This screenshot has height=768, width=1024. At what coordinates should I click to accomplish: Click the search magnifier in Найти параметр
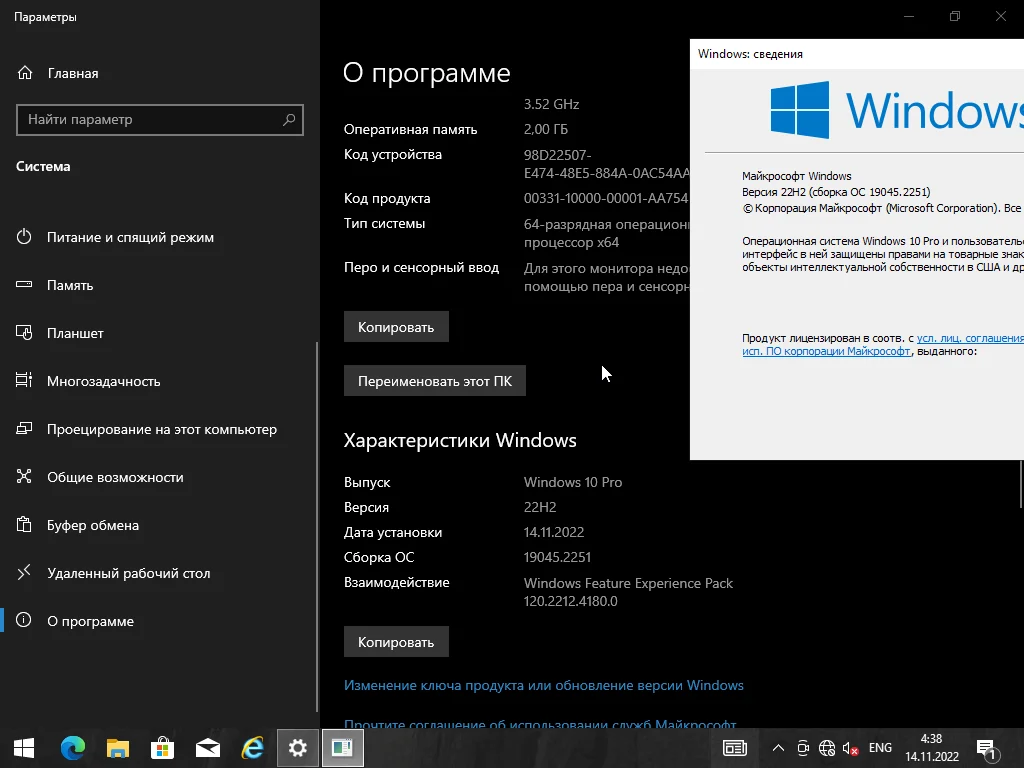point(289,120)
